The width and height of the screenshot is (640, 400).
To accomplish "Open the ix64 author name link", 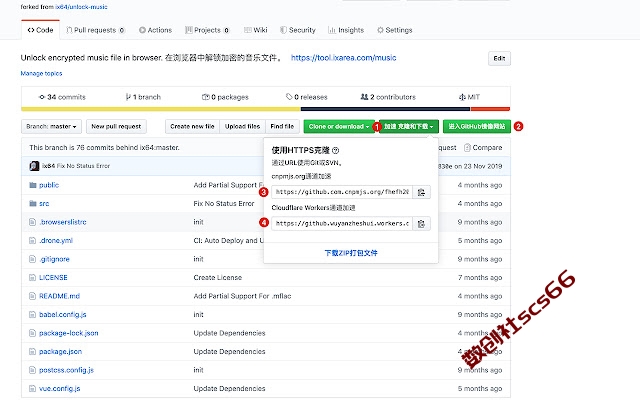I will [x=48, y=166].
